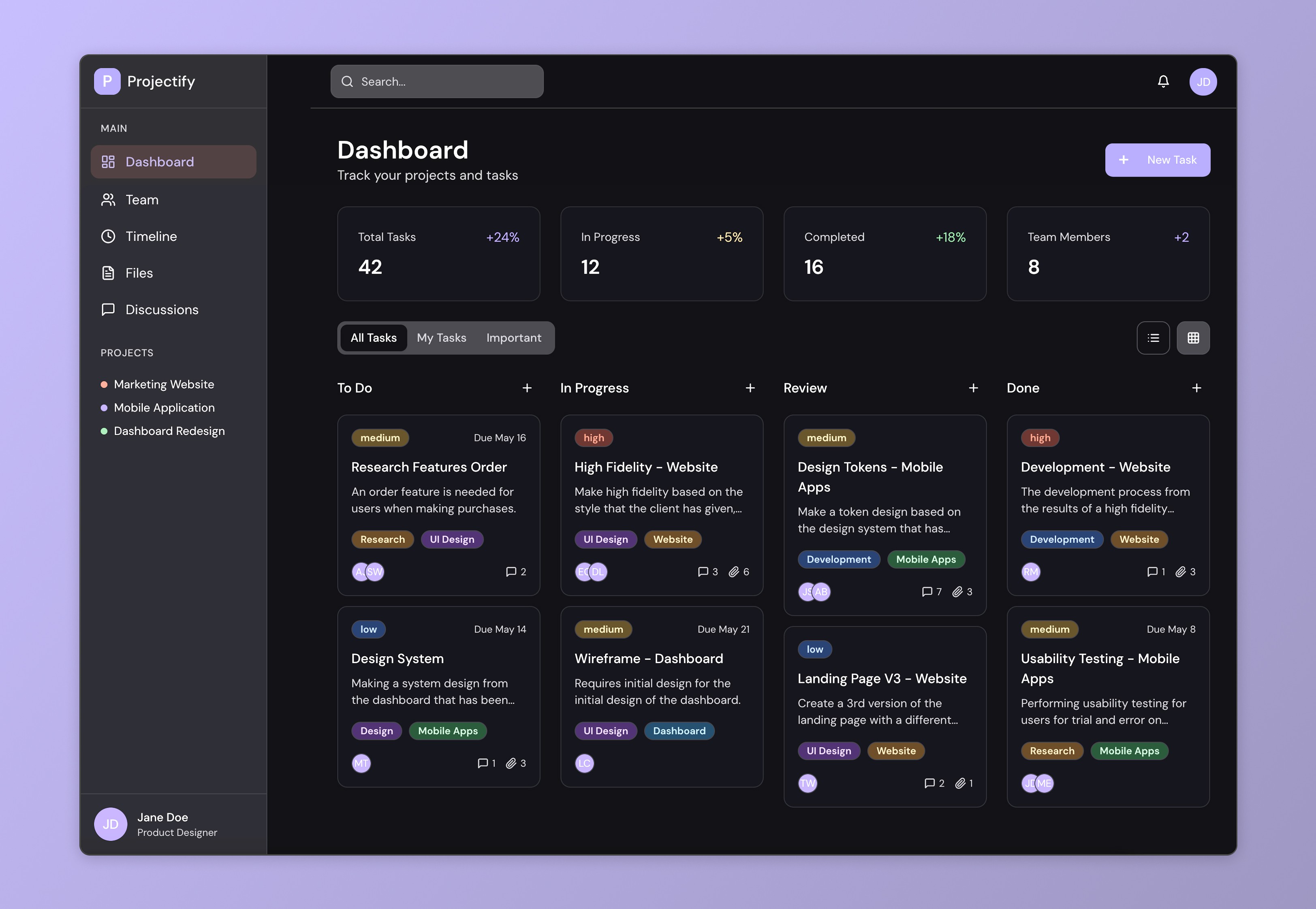Add a card to In Progress column

pos(750,388)
